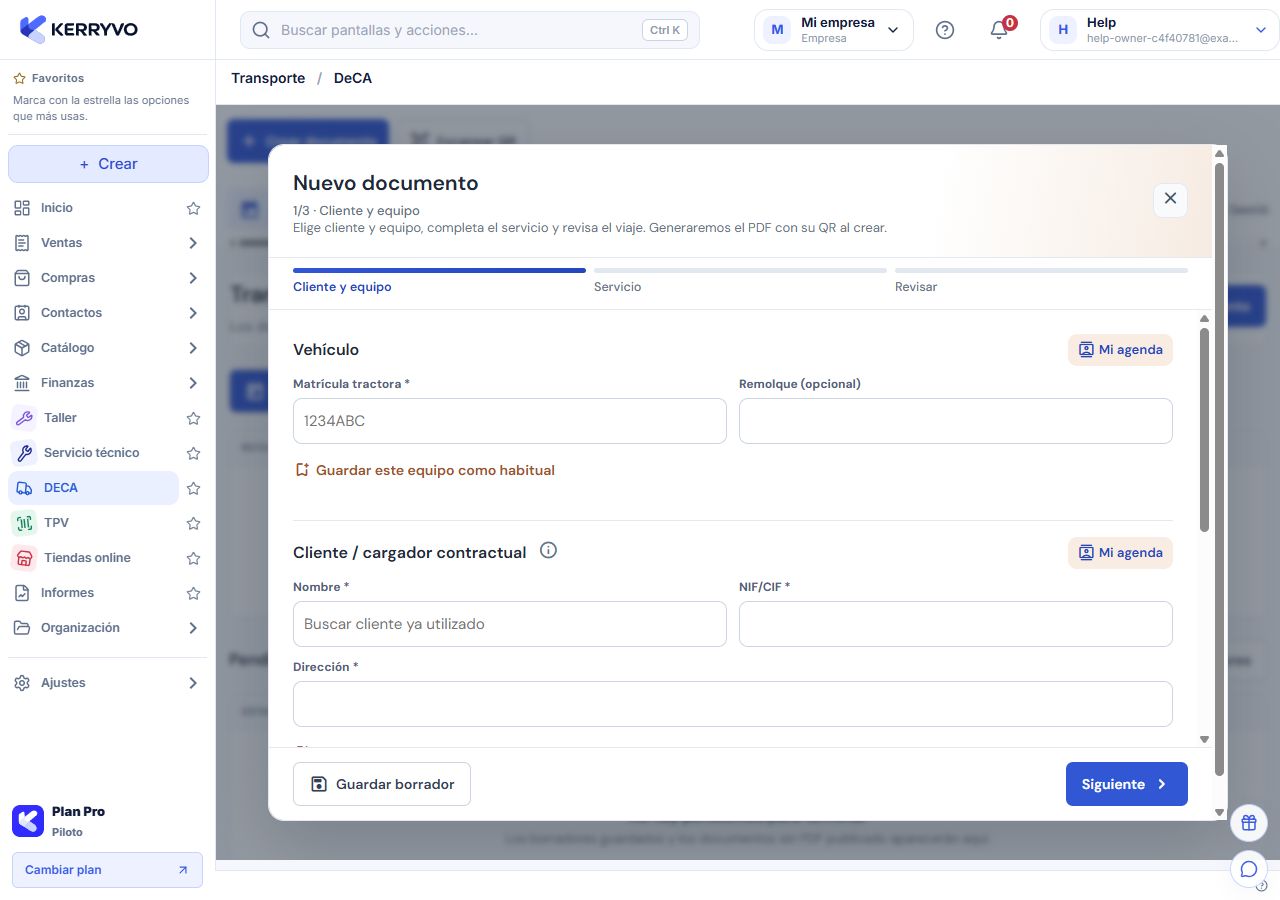1280x900 pixels.
Task: Close the Nuevo documento dialog
Action: pos(1170,199)
